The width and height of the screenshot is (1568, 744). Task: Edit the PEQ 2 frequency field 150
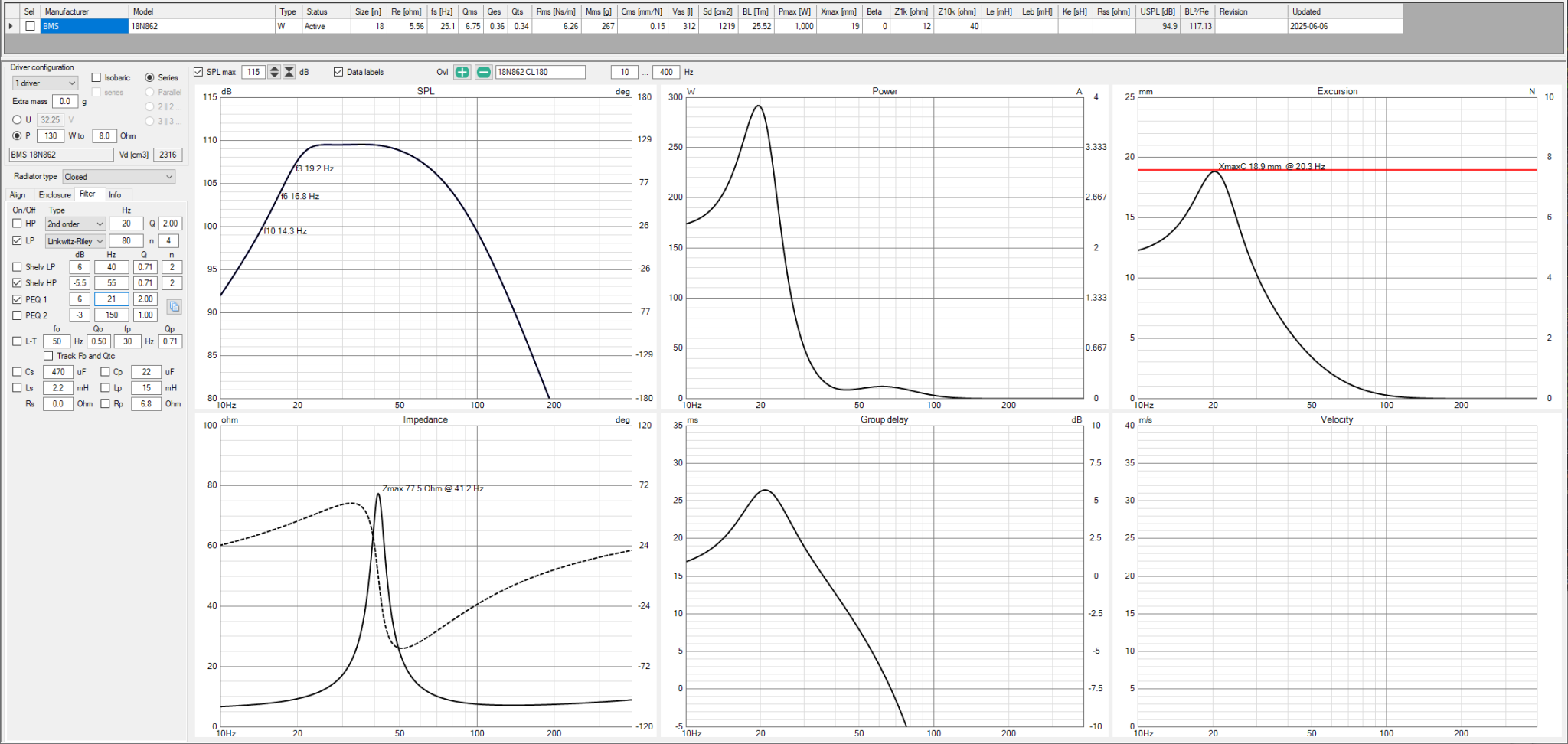point(112,315)
